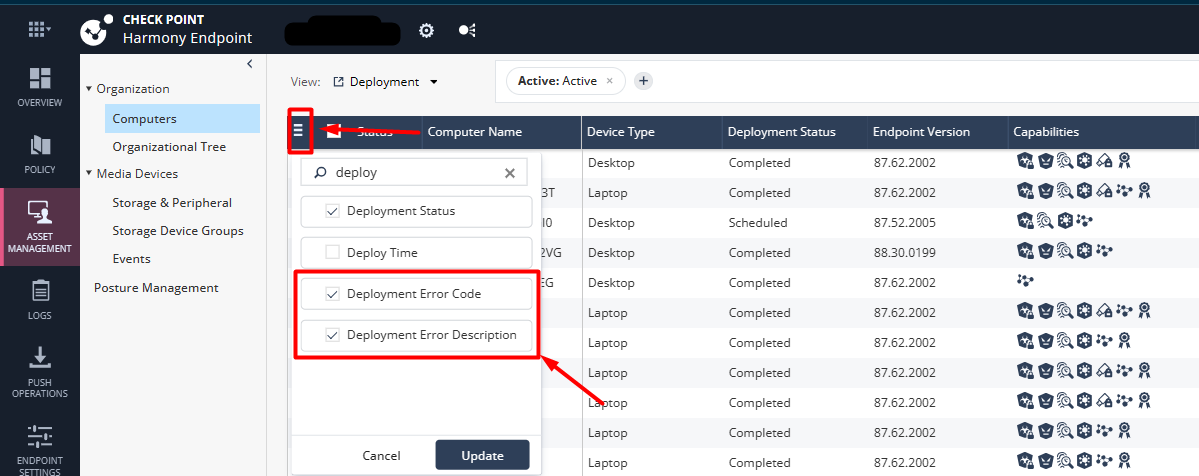1199x476 pixels.
Task: Open the Overview dashboard icon
Action: [40, 78]
